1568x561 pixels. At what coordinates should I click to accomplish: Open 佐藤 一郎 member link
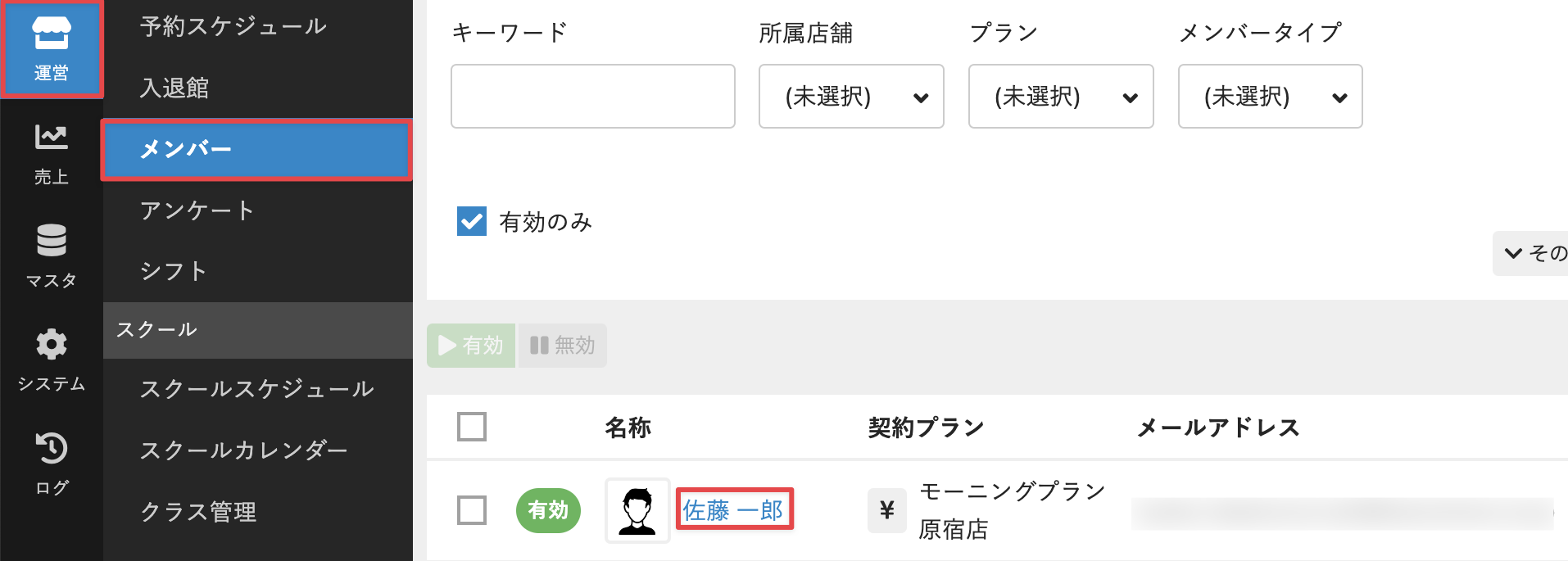click(x=733, y=510)
